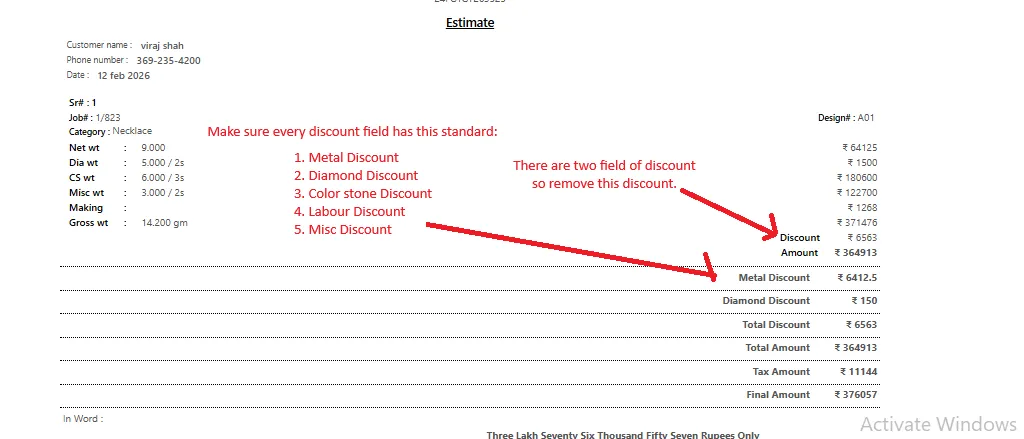
Task: Select the Final Amount value ₹ 376057
Action: [857, 395]
